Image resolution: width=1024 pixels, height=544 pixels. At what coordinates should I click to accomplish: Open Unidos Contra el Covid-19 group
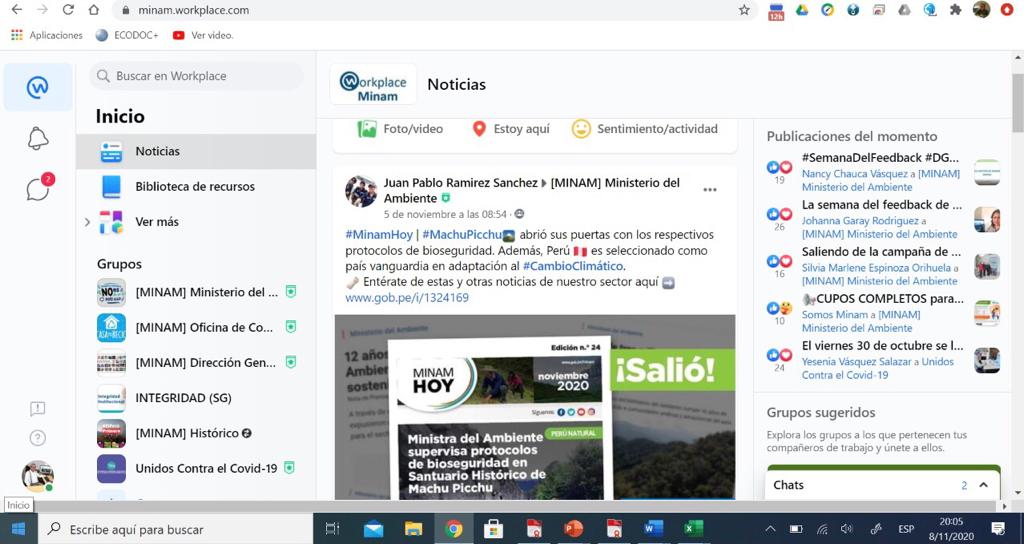[196, 468]
